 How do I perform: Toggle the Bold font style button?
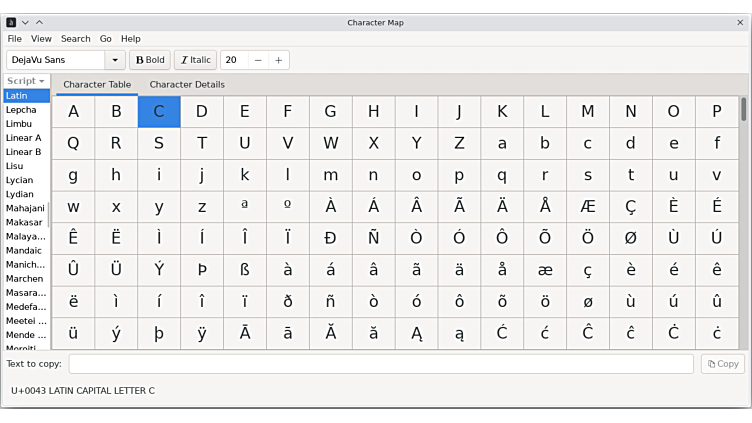click(x=150, y=60)
